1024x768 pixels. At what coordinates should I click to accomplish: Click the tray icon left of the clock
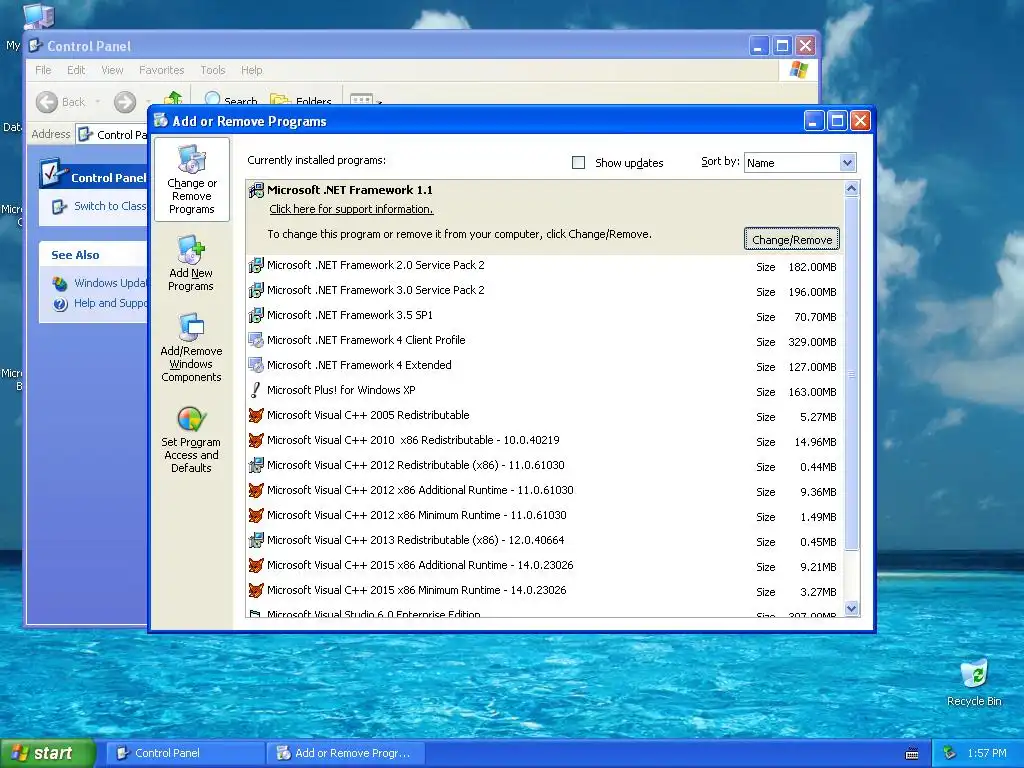click(x=950, y=754)
